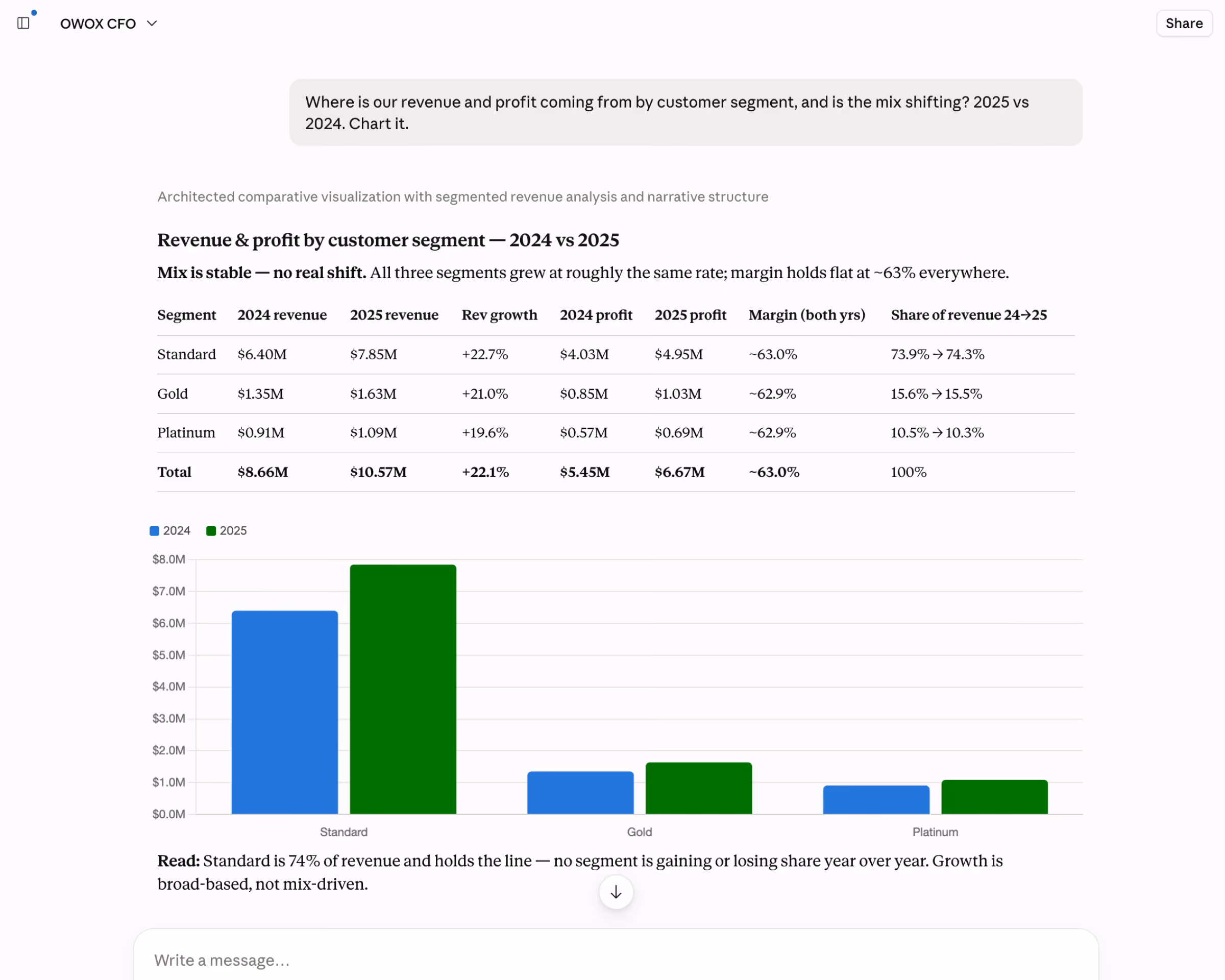Click the '$8.66M' total cell

click(262, 472)
